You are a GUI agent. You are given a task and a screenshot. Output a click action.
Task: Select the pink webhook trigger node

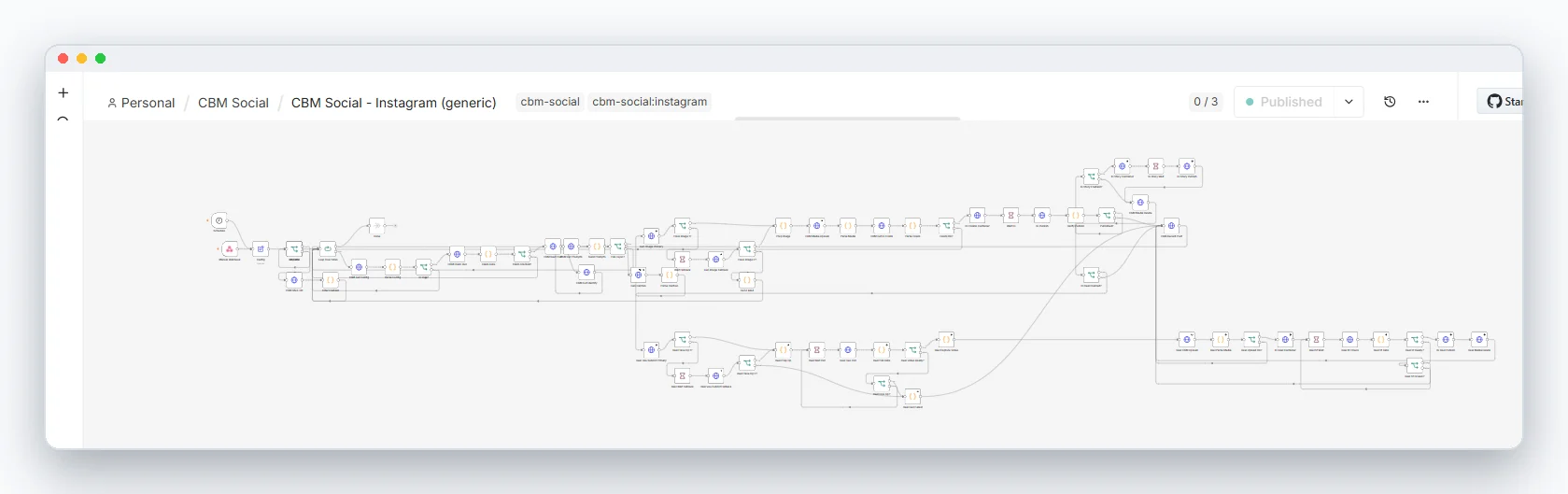click(x=230, y=249)
